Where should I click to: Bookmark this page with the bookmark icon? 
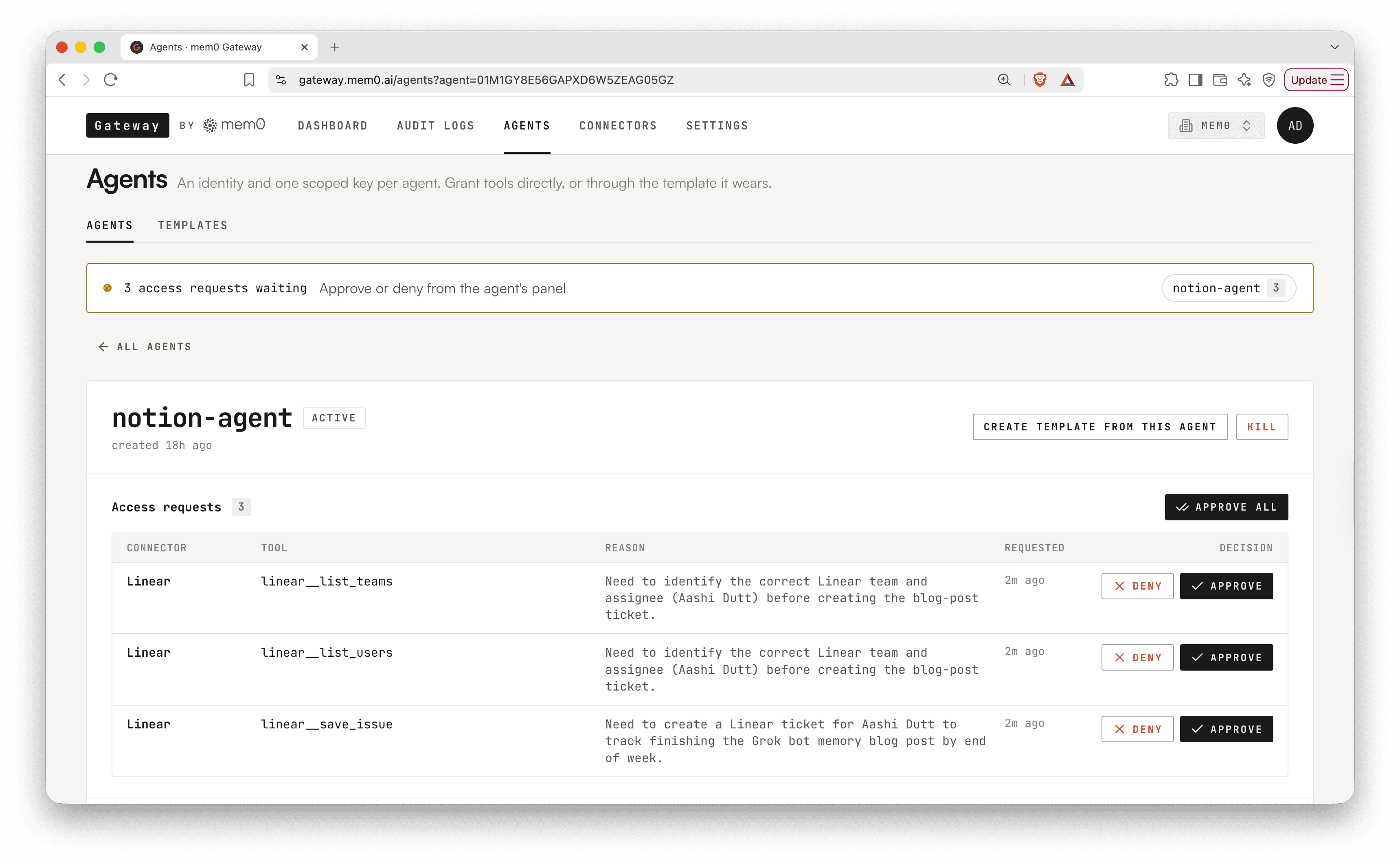[249, 80]
